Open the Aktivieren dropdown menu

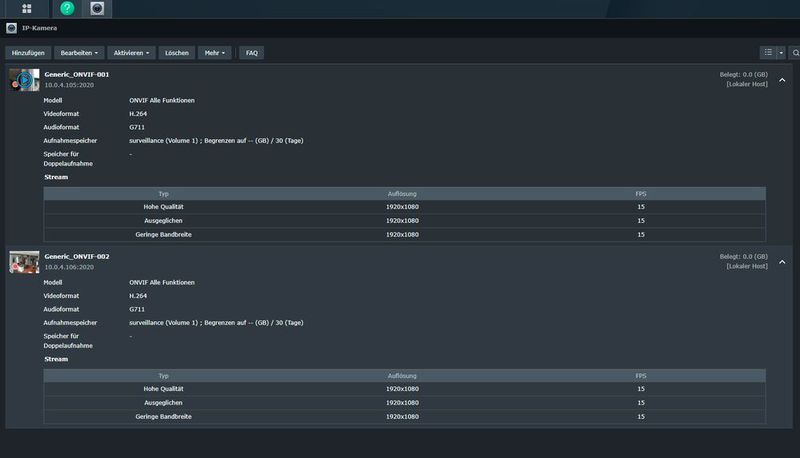coord(133,52)
